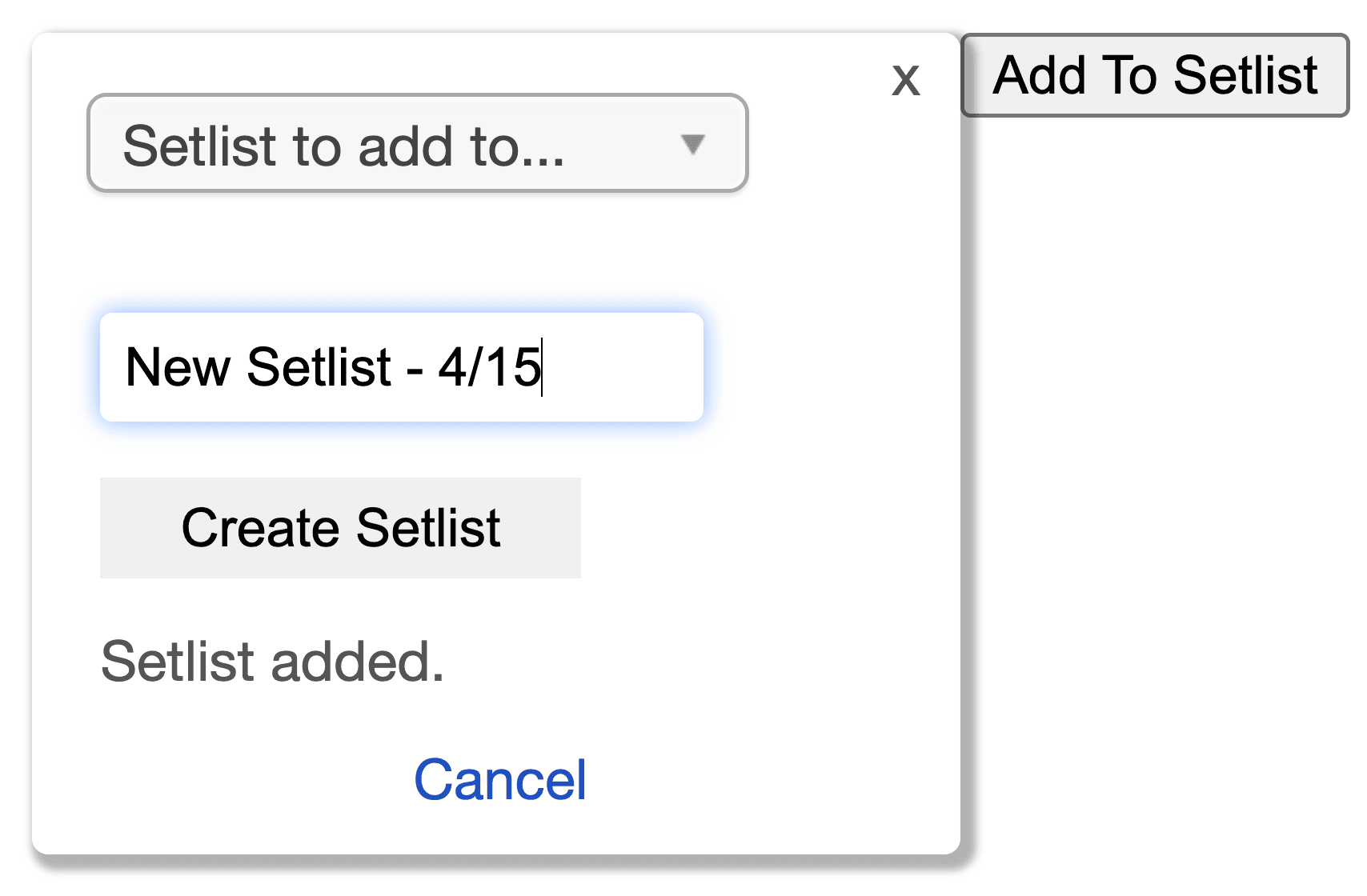1367x896 pixels.
Task: Open the 'Setlist to add to...' dropdown
Action: pos(417,144)
